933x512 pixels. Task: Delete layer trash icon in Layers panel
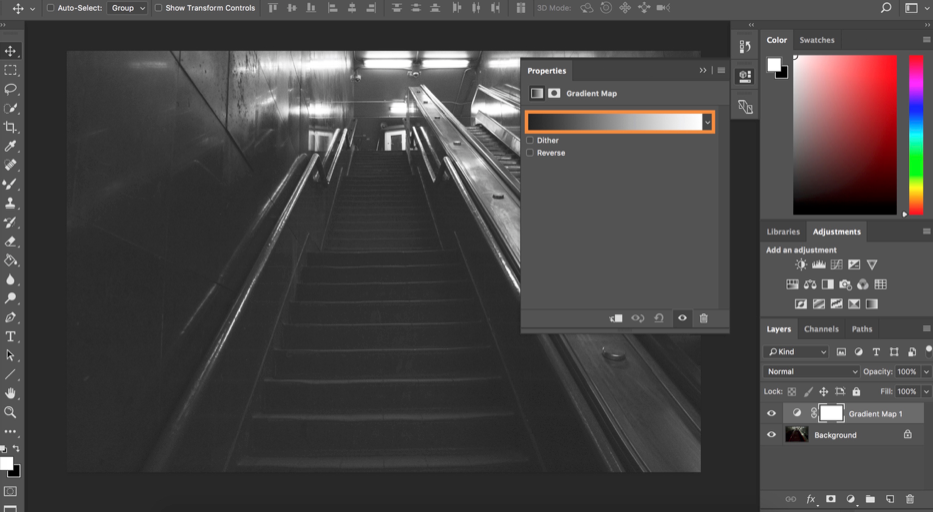coord(909,499)
